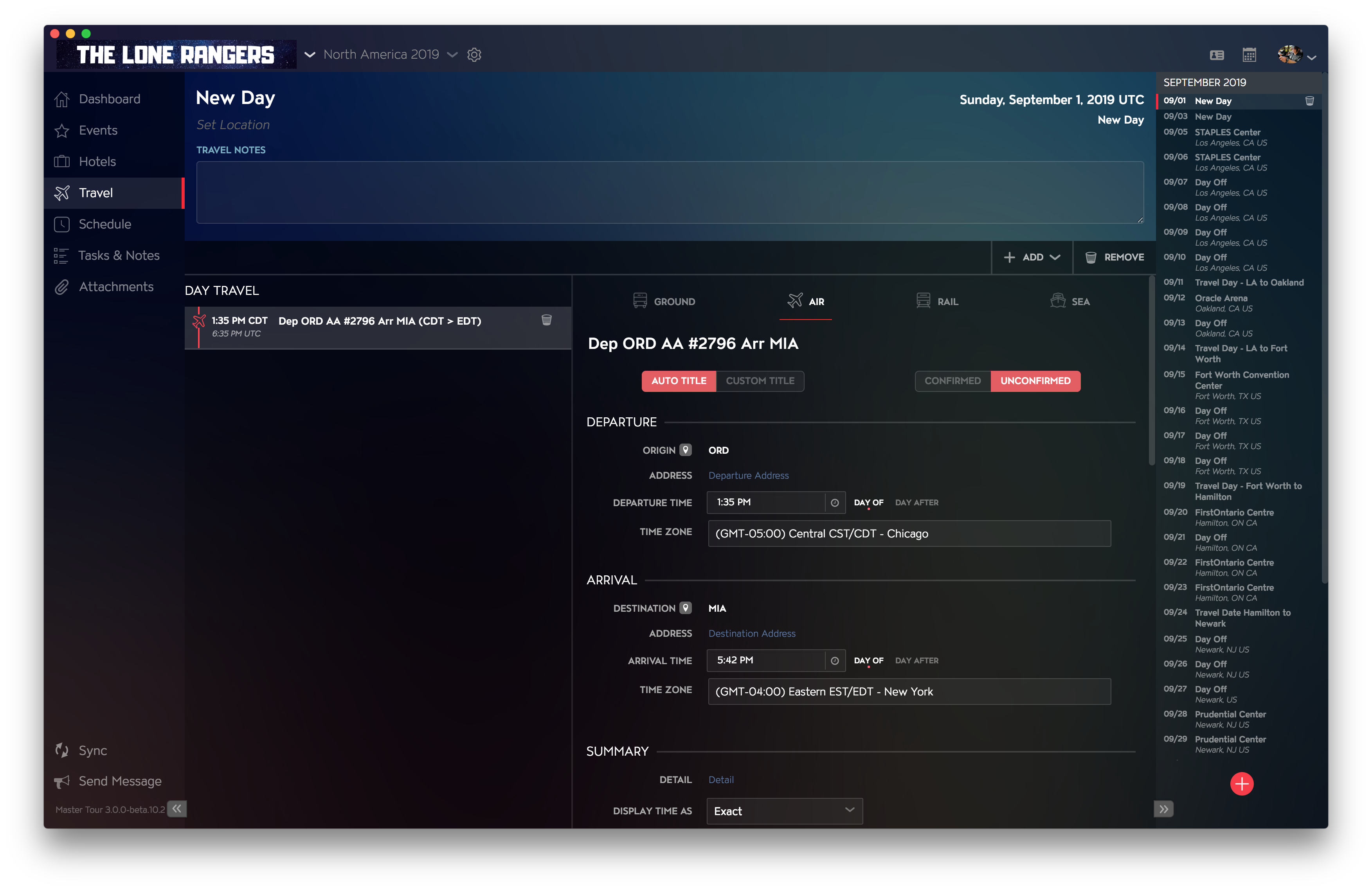Open departure time zone Central CST/CDT selector
The width and height of the screenshot is (1372, 891).
point(909,534)
